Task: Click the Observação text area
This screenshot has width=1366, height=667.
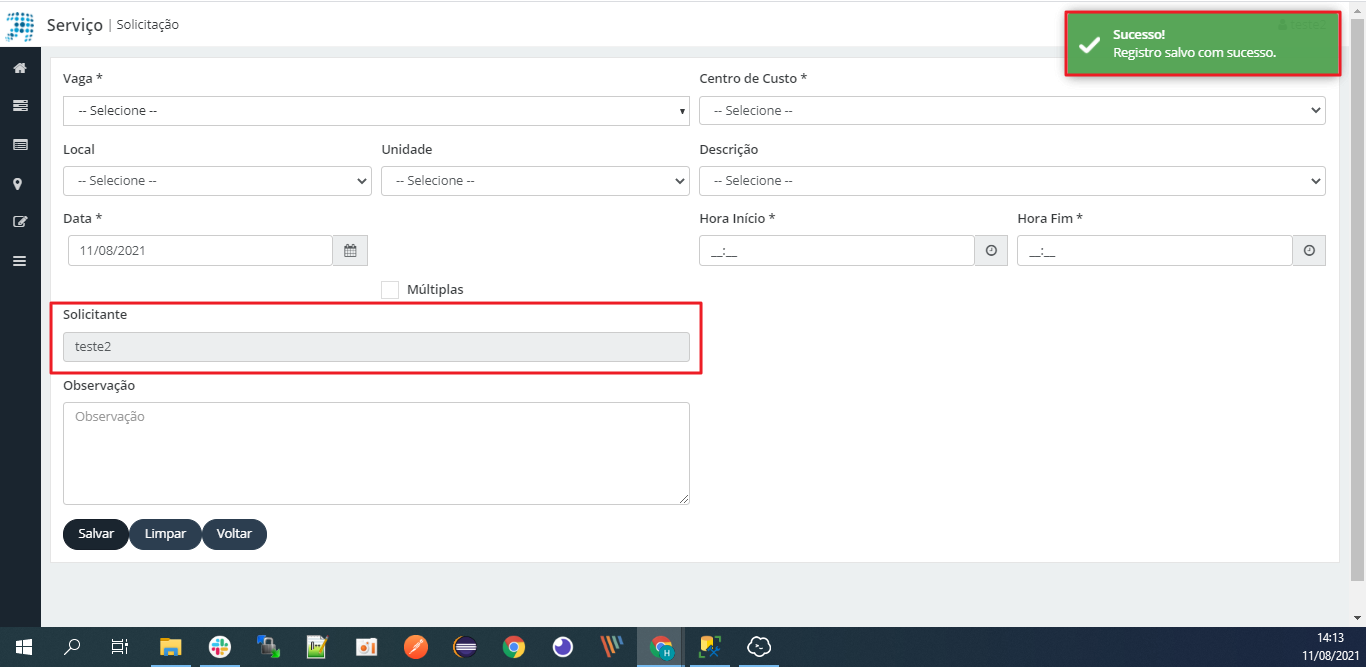Action: [376, 453]
